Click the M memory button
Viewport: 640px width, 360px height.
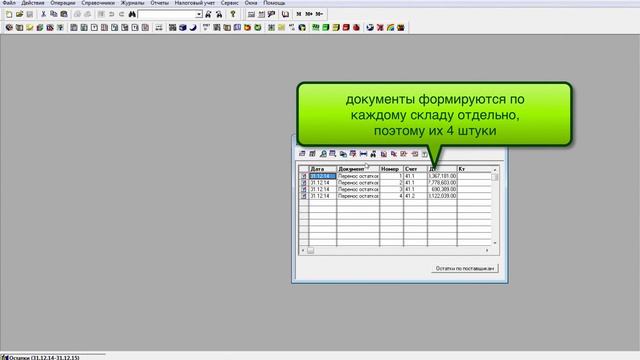point(298,14)
